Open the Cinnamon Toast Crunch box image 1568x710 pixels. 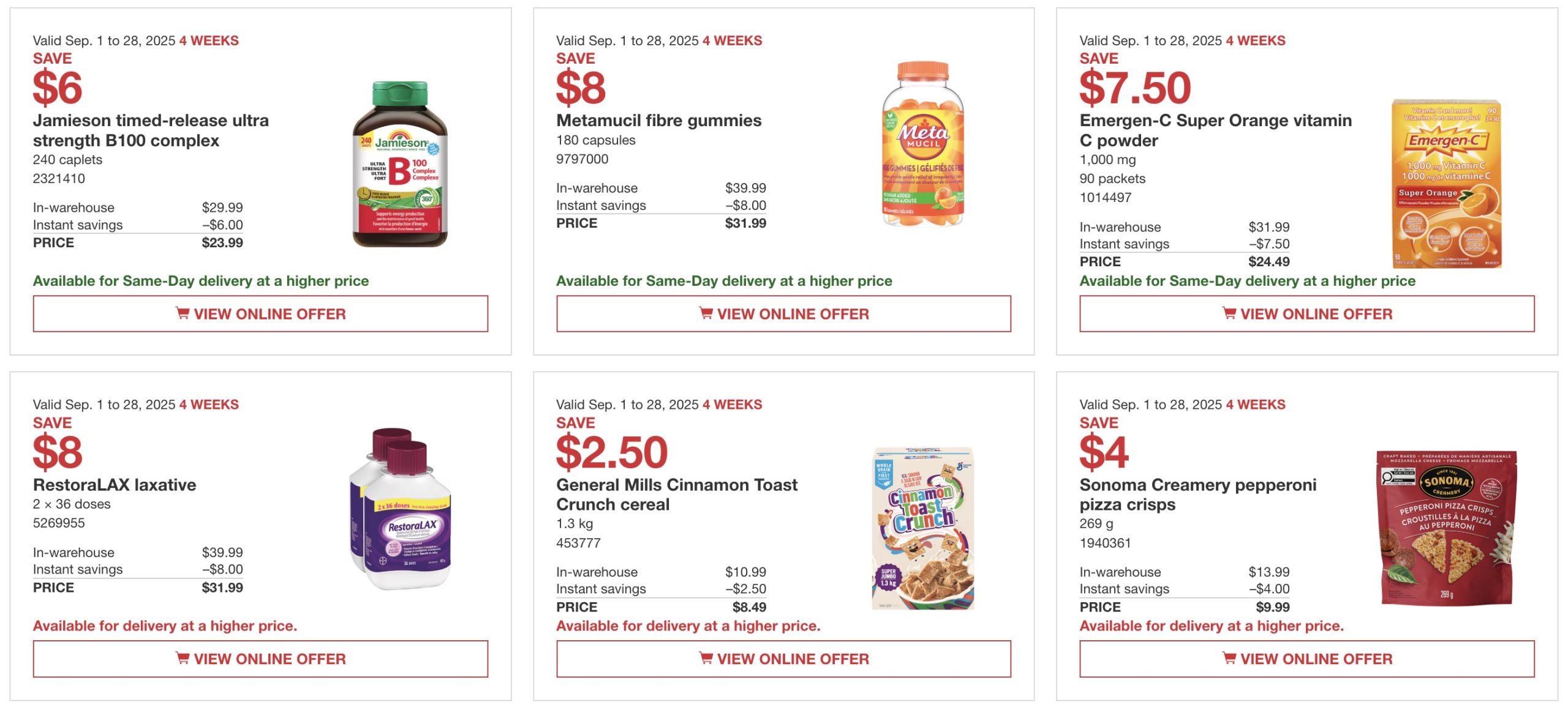point(923,528)
